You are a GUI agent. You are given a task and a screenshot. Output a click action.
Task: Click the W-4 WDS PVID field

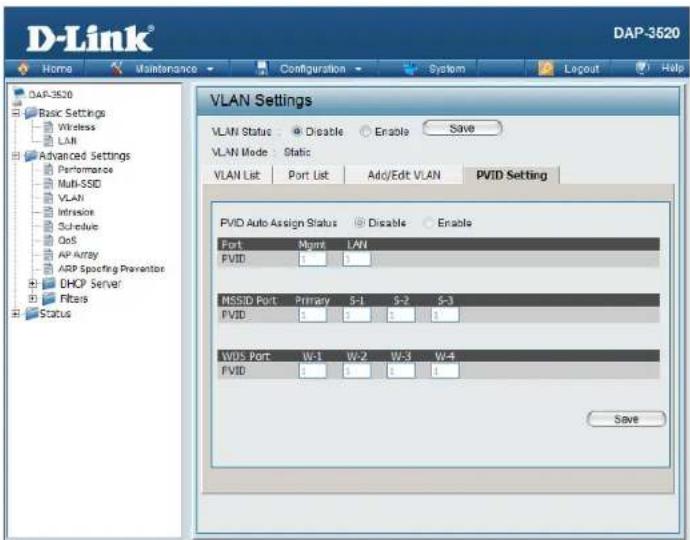[x=445, y=371]
